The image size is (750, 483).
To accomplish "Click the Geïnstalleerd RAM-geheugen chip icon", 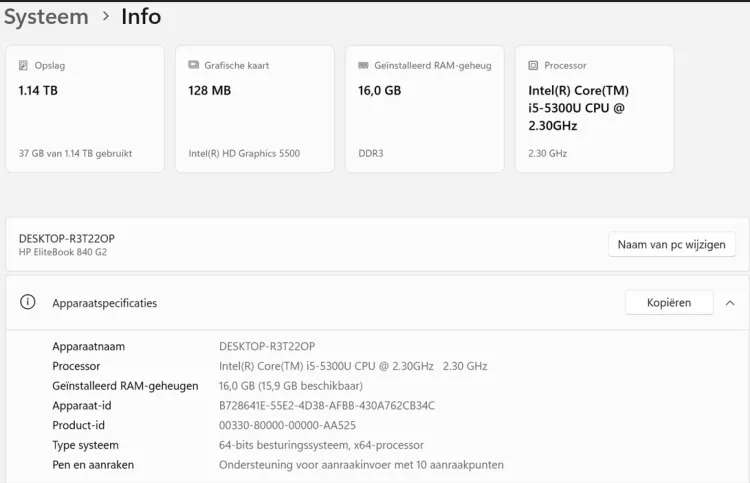I will tap(364, 65).
